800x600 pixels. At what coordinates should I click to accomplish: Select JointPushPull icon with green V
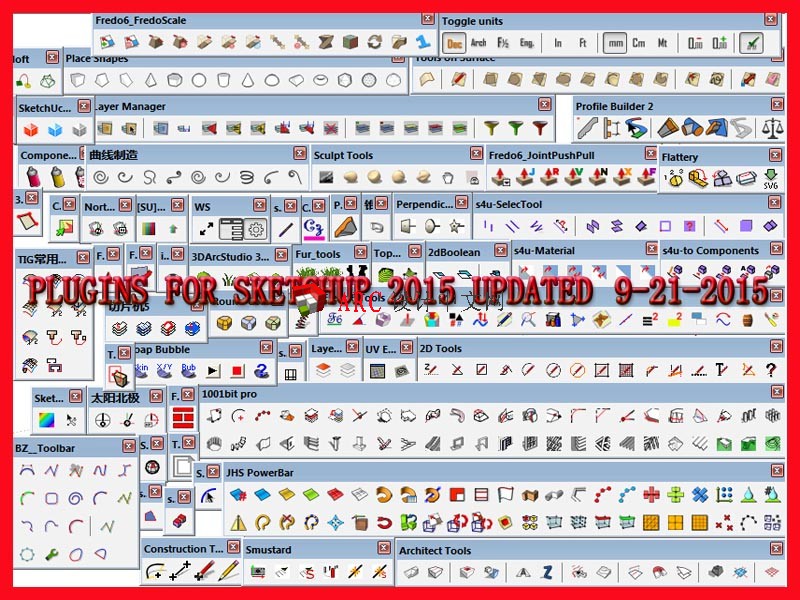(574, 177)
